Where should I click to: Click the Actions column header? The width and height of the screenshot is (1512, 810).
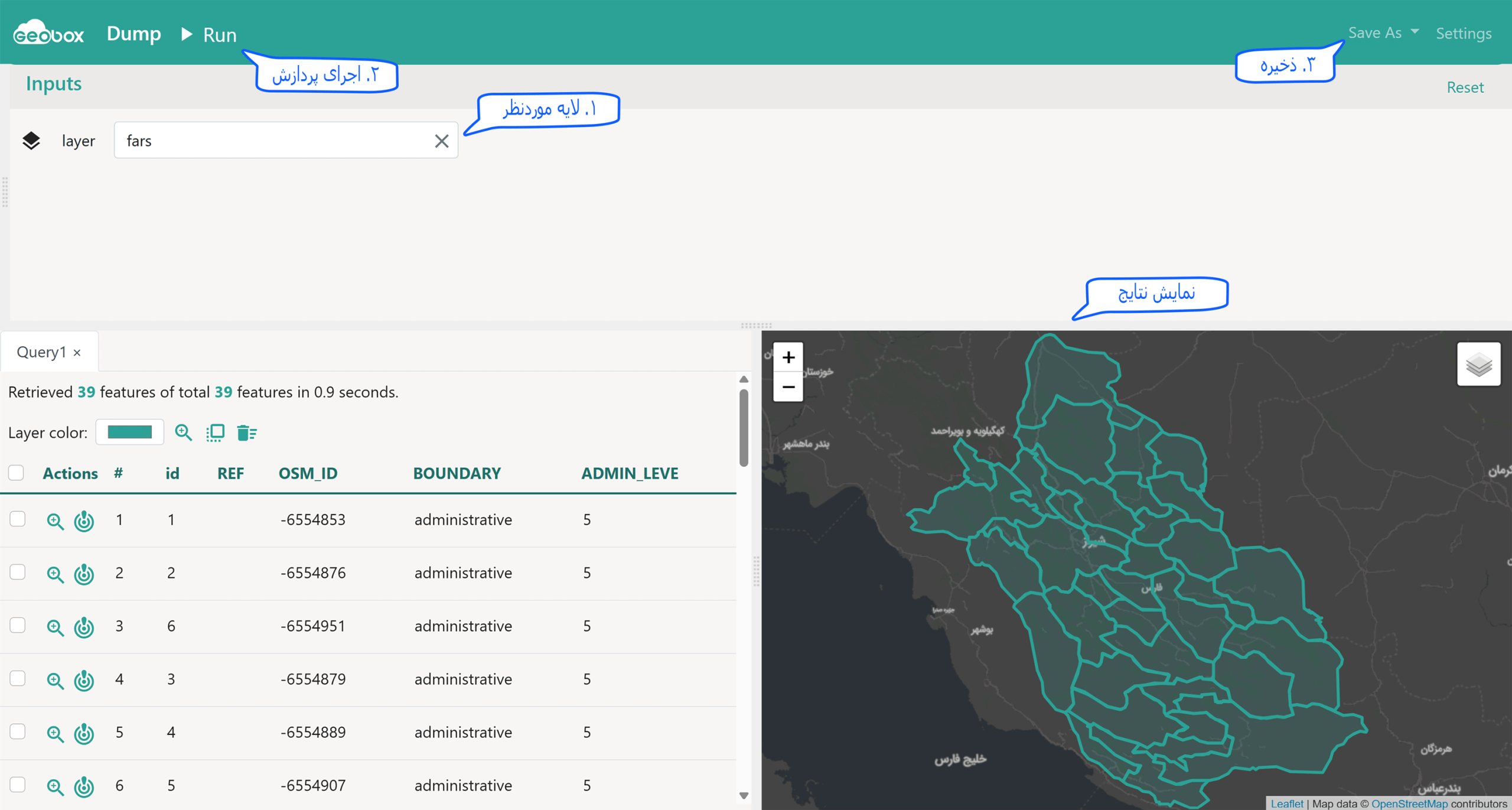click(70, 473)
